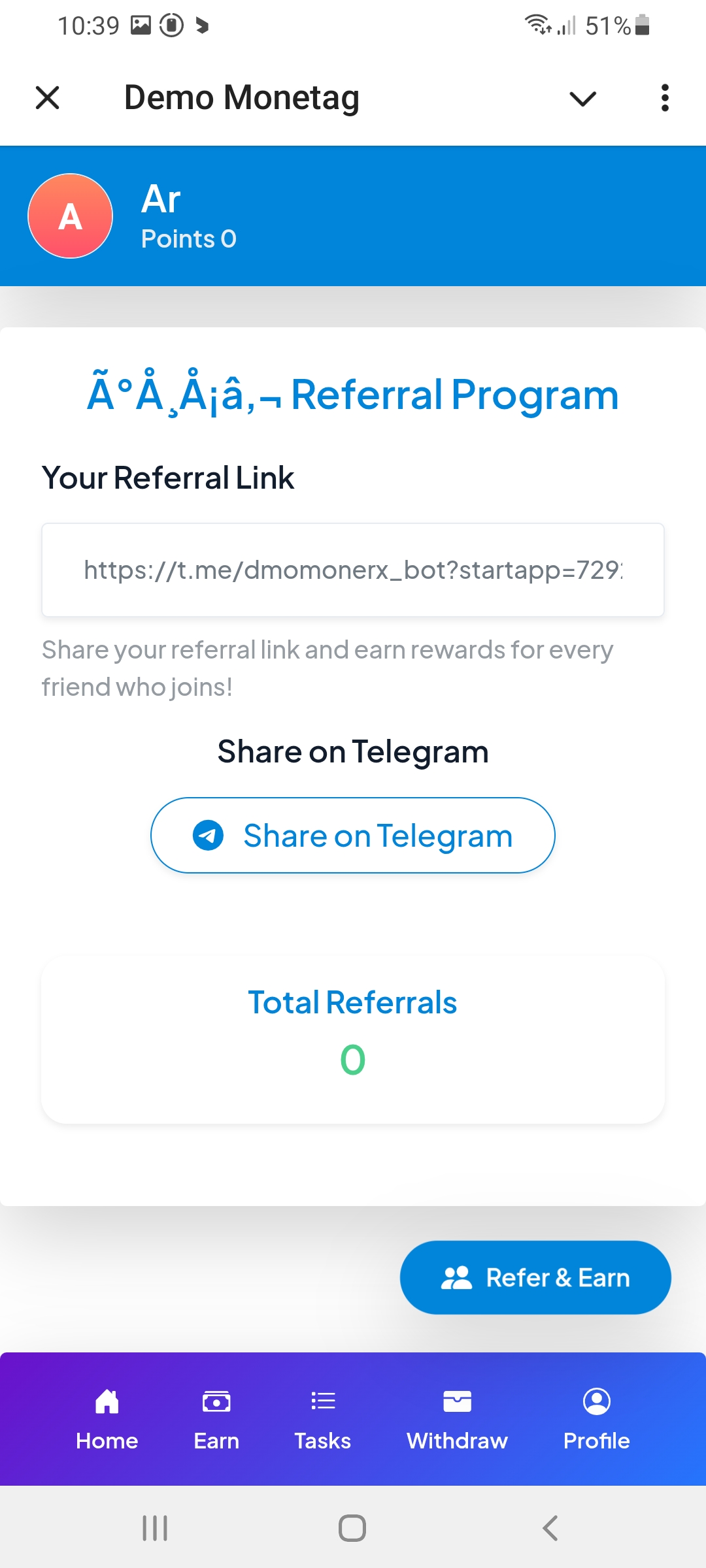The height and width of the screenshot is (1568, 706).
Task: Open the three-dot overflow menu
Action: pos(665,98)
